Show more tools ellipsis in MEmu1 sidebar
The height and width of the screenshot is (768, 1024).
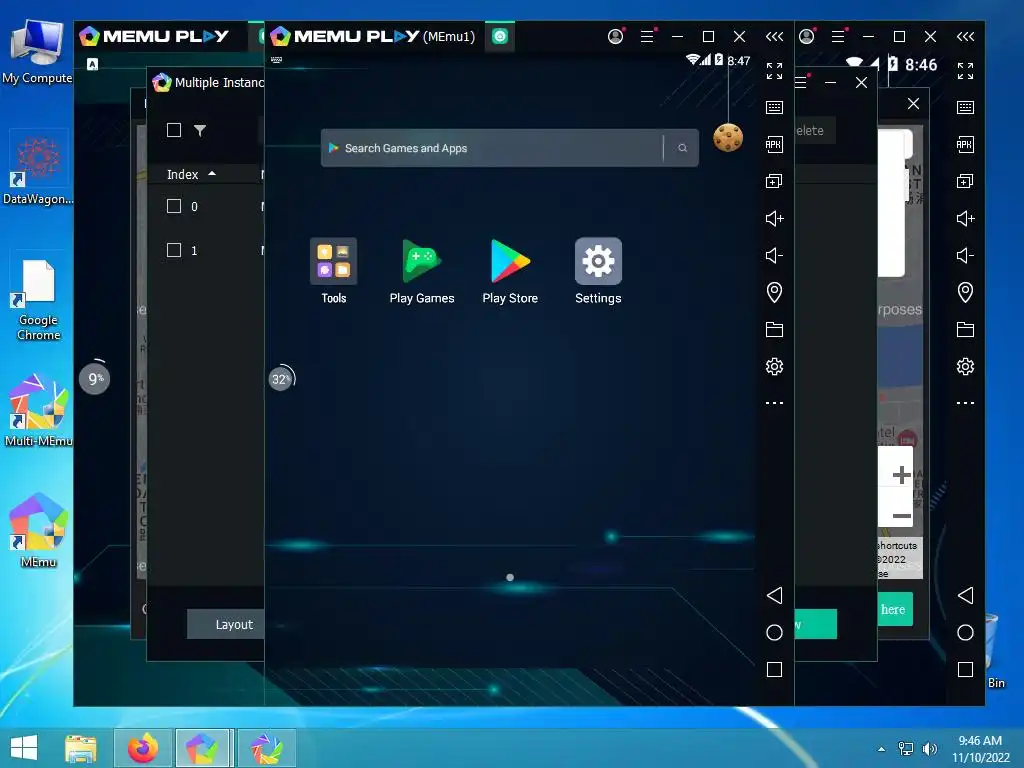pyautogui.click(x=774, y=403)
